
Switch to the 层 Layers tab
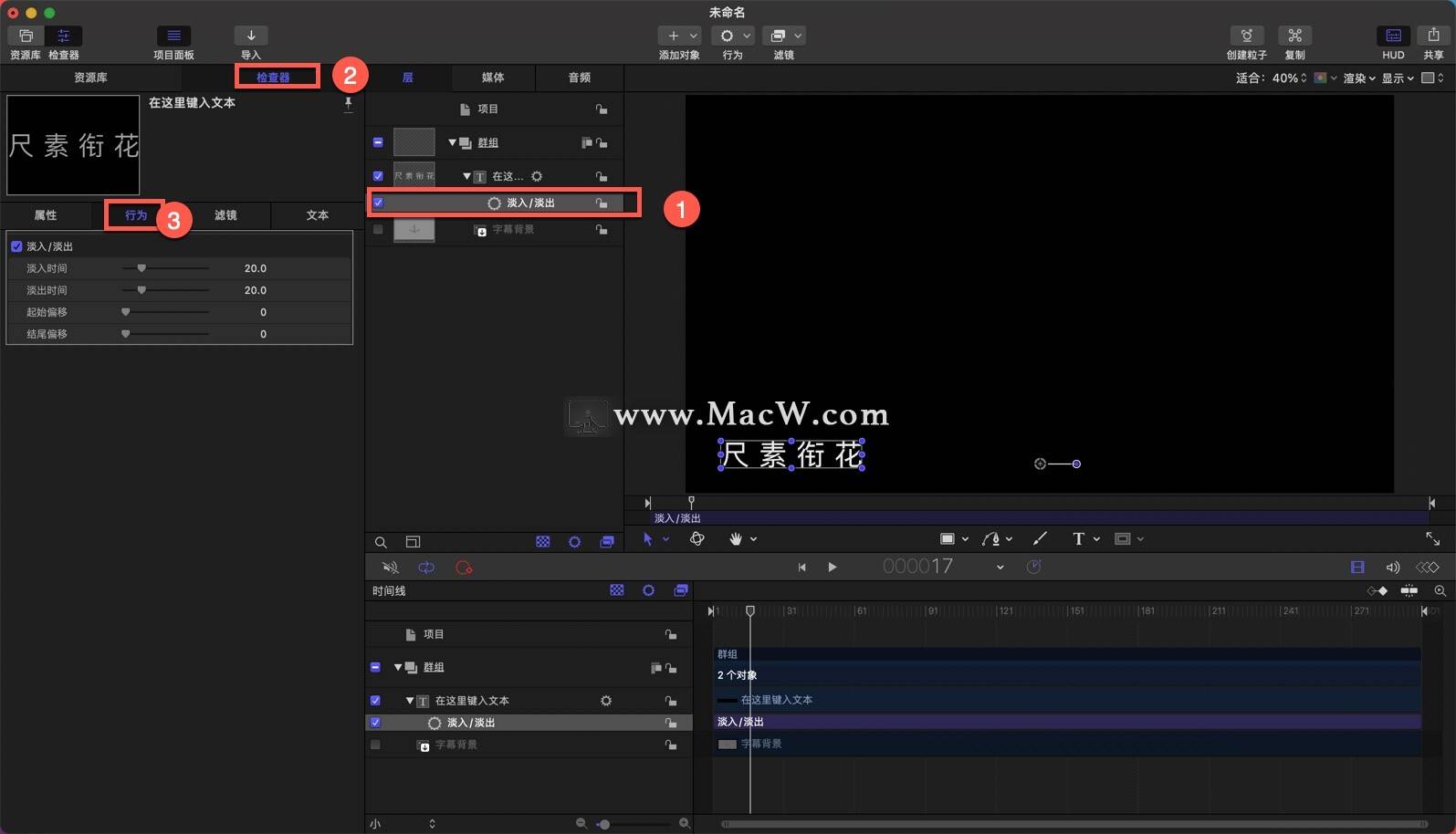[408, 78]
